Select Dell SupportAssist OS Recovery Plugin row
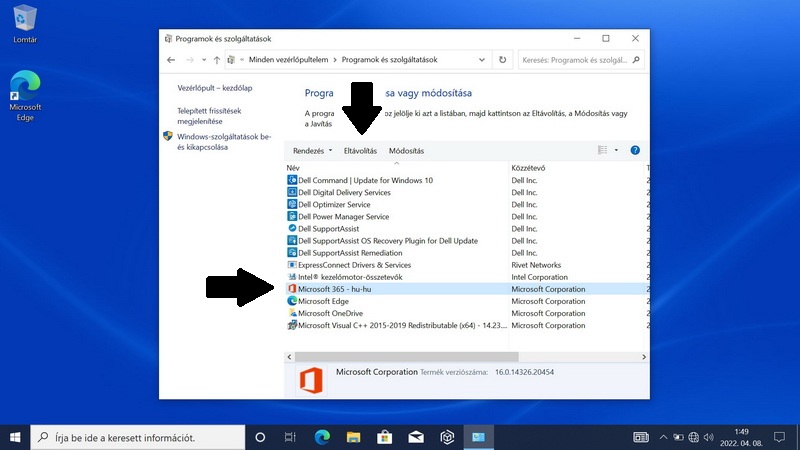The image size is (800, 450). tap(467, 240)
